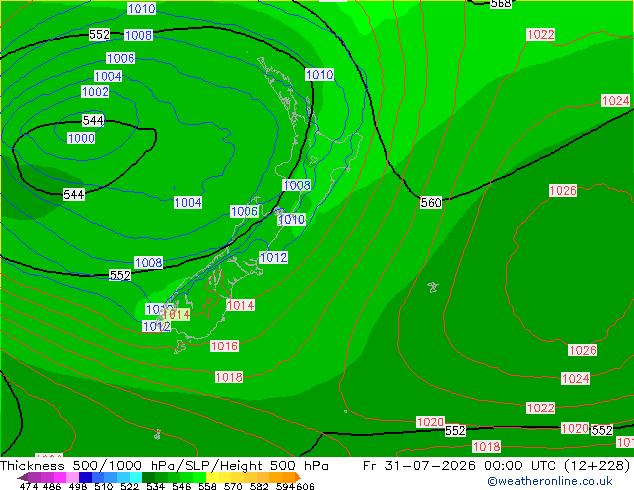Click the orange arrow tip ending the legend
Image resolution: width=634 pixels, height=490 pixels.
tap(298, 477)
